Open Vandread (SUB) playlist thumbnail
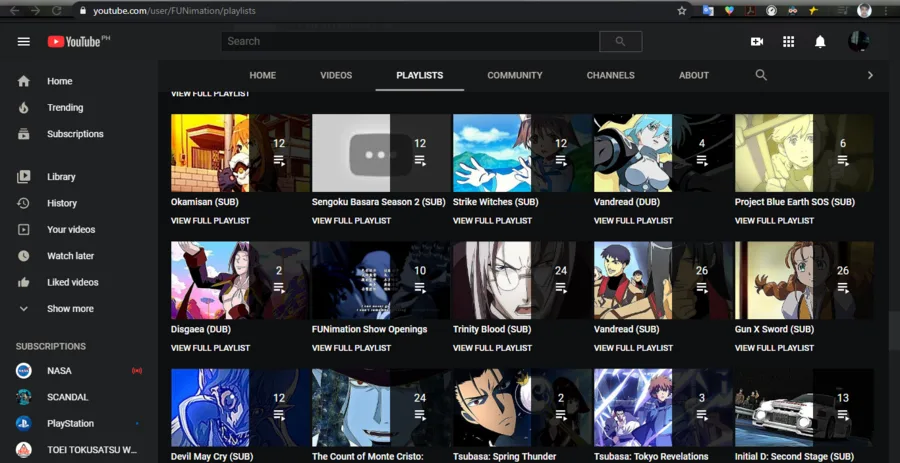900x463 pixels. click(663, 280)
